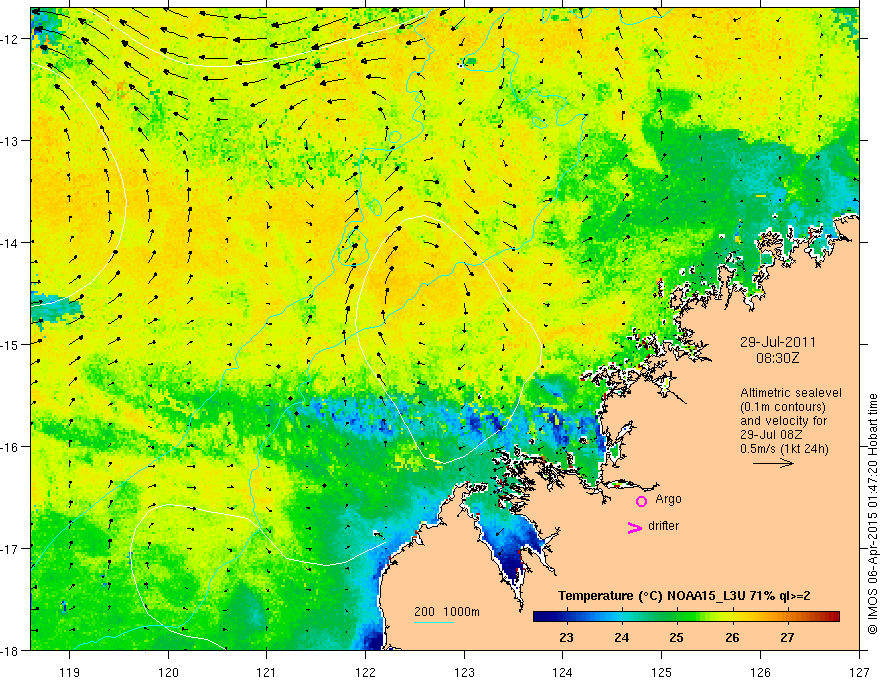Click the magenta Argo circle symbol
This screenshot has width=880, height=680.
(x=641, y=501)
